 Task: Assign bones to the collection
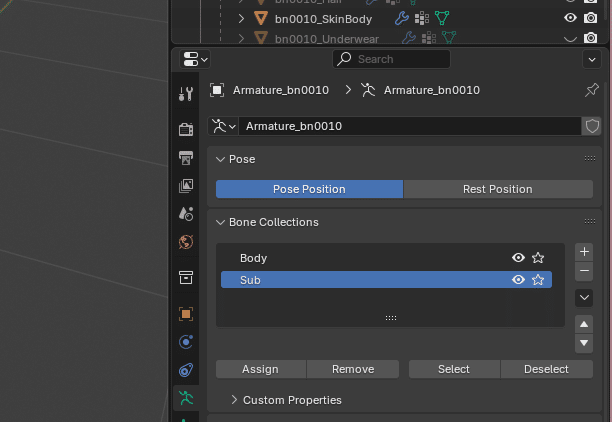tap(261, 369)
